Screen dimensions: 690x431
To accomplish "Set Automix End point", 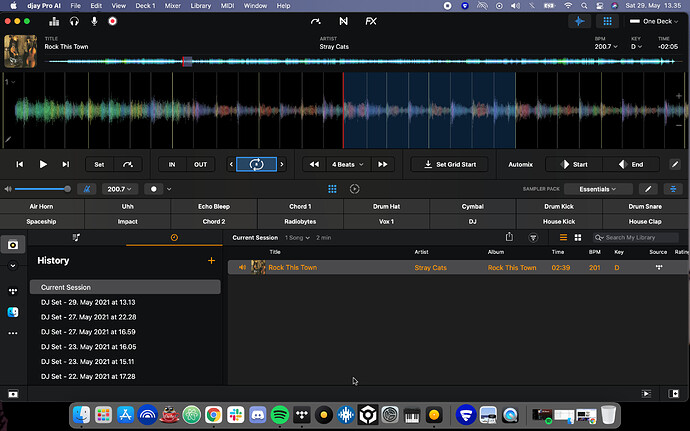I will tap(631, 164).
